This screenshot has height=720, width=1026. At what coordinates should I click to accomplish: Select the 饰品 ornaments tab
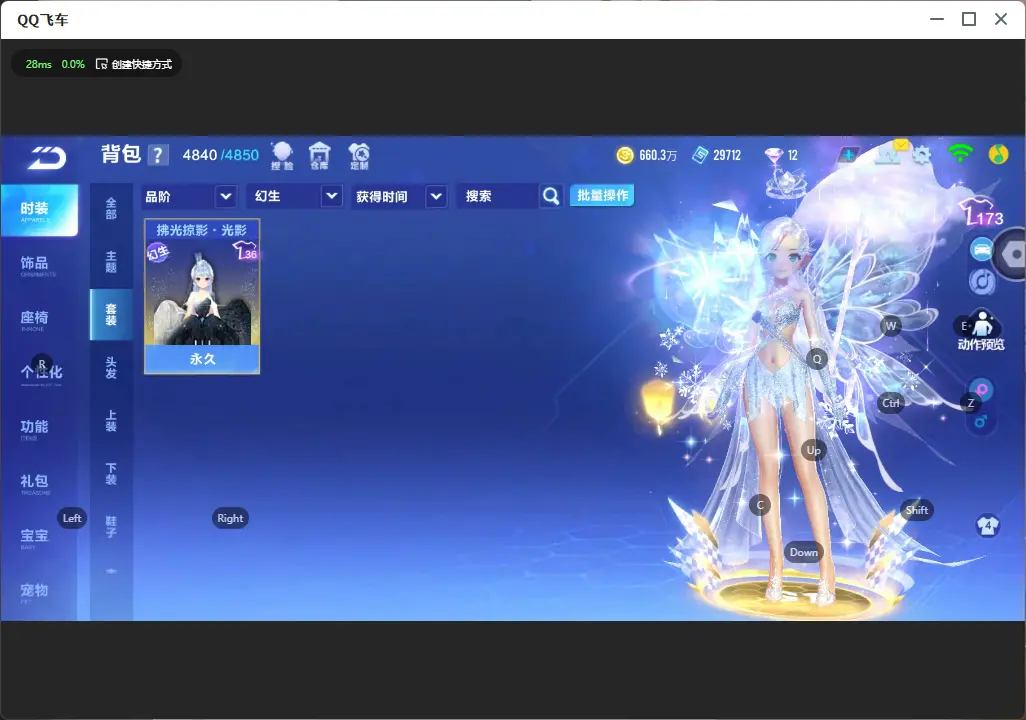39,265
